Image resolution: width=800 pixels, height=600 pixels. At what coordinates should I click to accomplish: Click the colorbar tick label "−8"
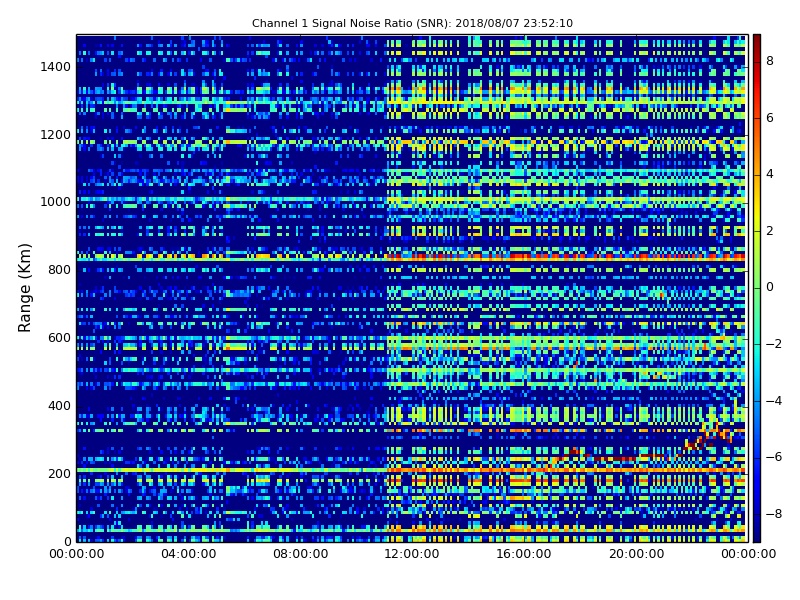[x=774, y=514]
